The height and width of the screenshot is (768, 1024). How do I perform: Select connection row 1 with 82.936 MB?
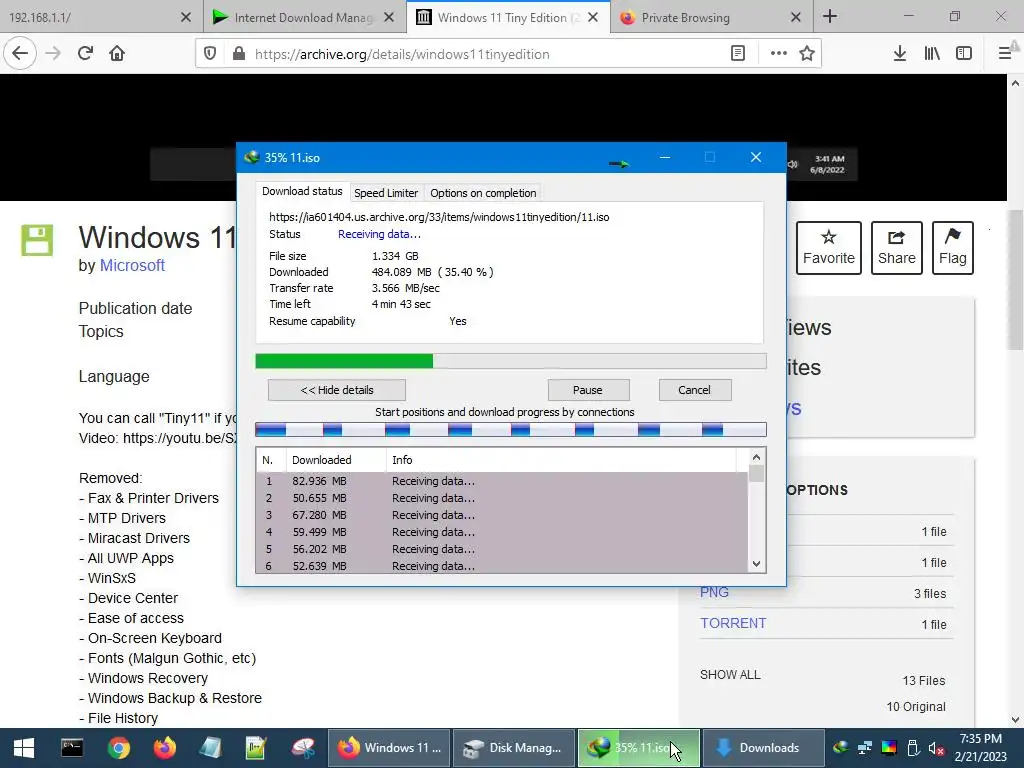click(x=502, y=481)
